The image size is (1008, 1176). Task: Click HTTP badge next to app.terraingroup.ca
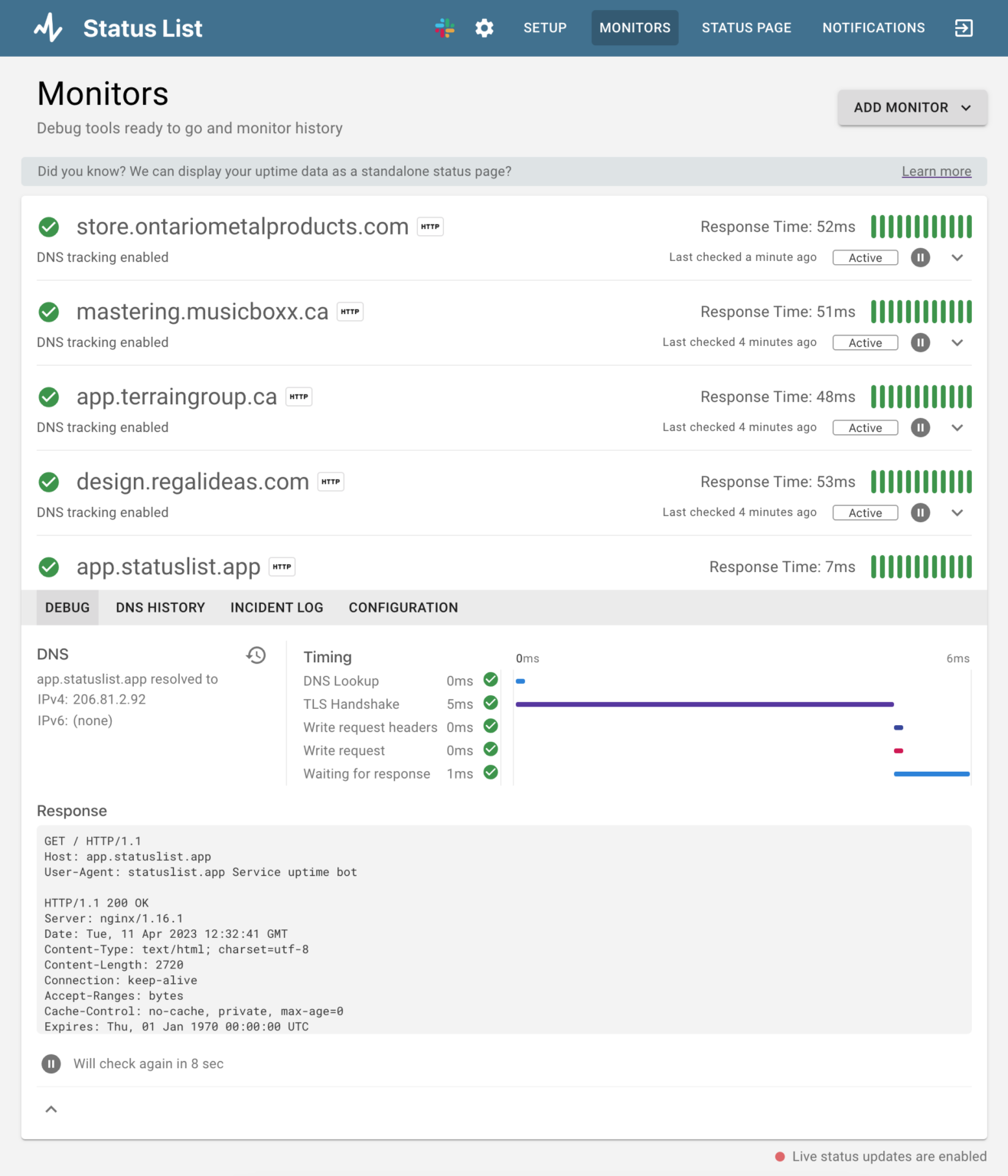(299, 397)
